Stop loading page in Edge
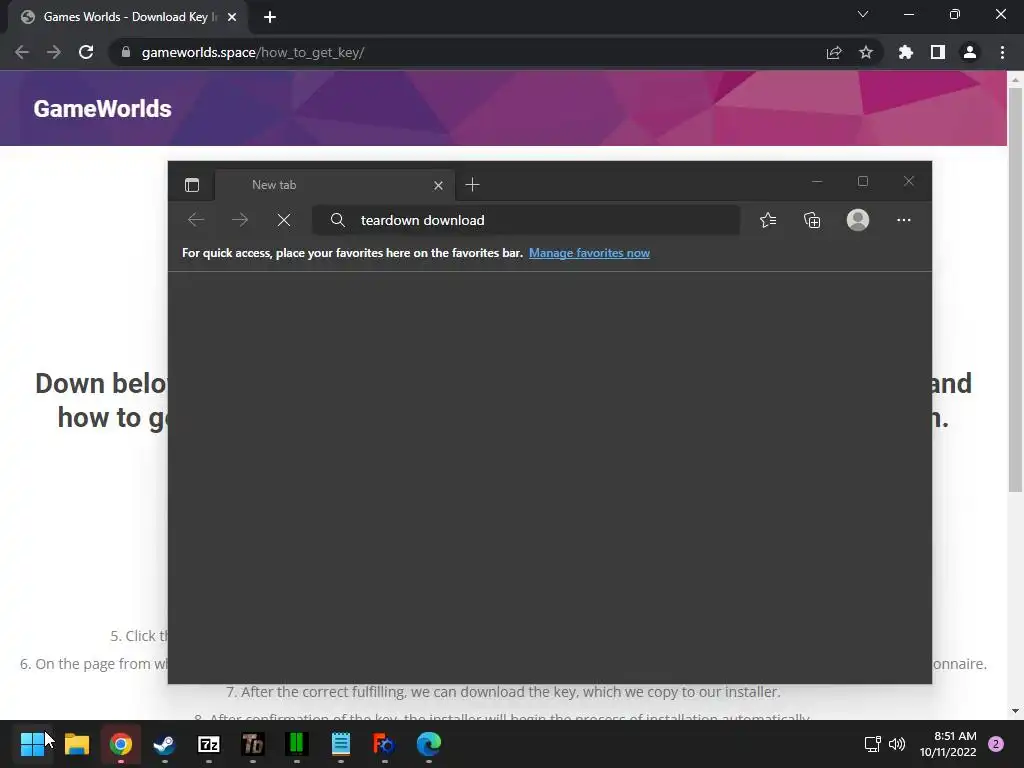The image size is (1024, 768). pos(283,220)
